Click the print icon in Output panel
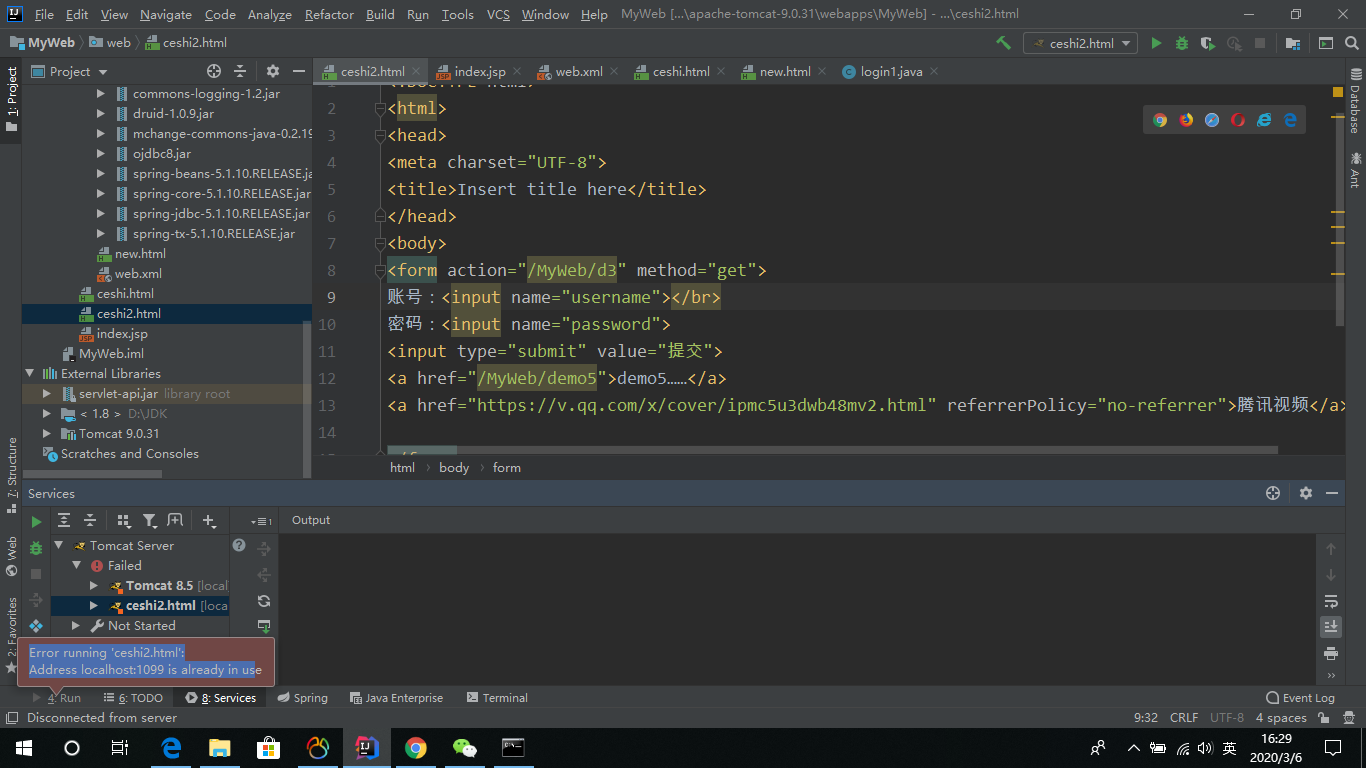1366x768 pixels. coord(1330,653)
